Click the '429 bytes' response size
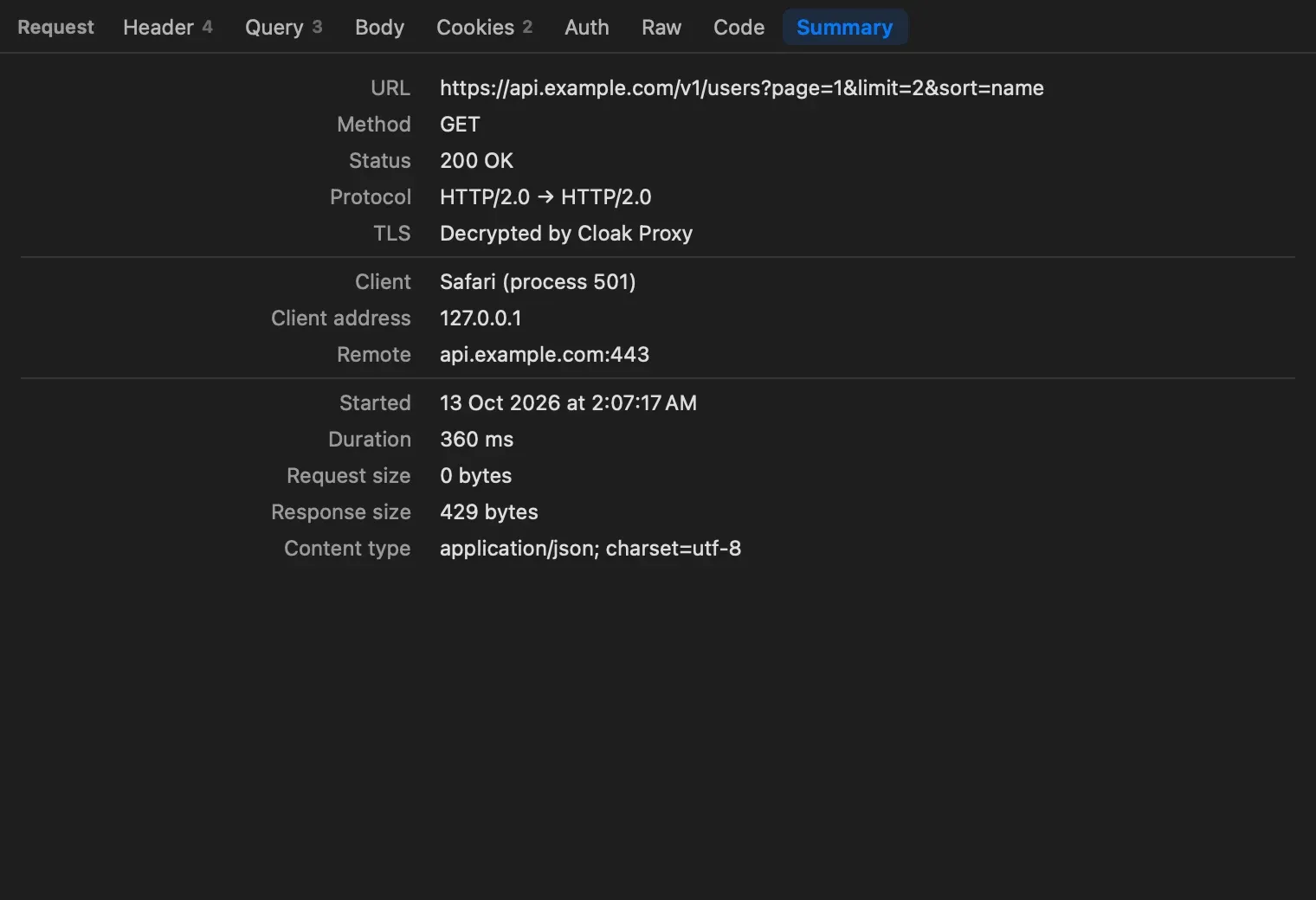The image size is (1316, 900). pyautogui.click(x=488, y=512)
